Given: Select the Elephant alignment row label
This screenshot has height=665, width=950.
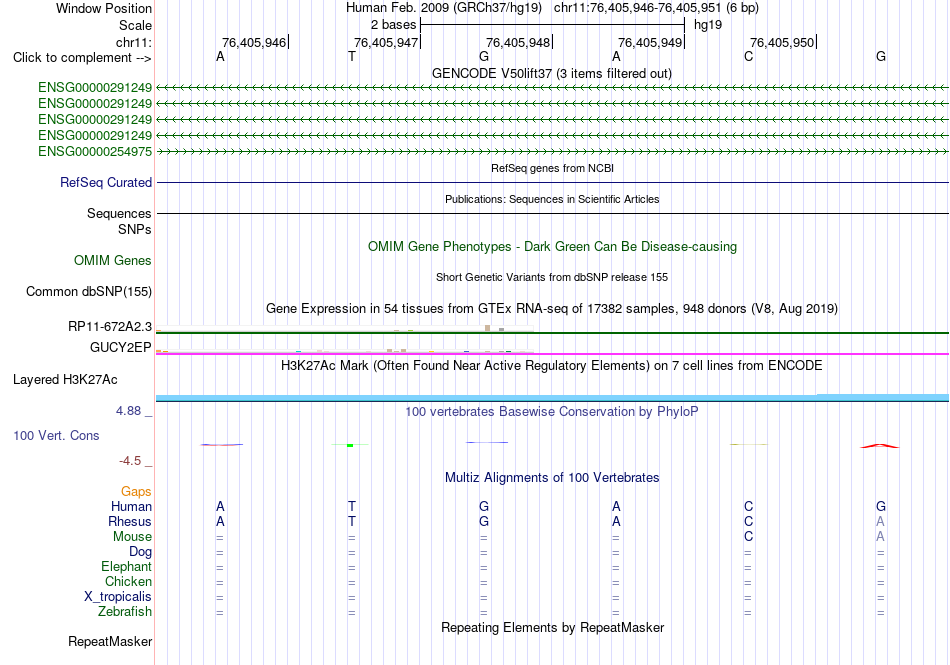Looking at the screenshot, I should 126,566.
